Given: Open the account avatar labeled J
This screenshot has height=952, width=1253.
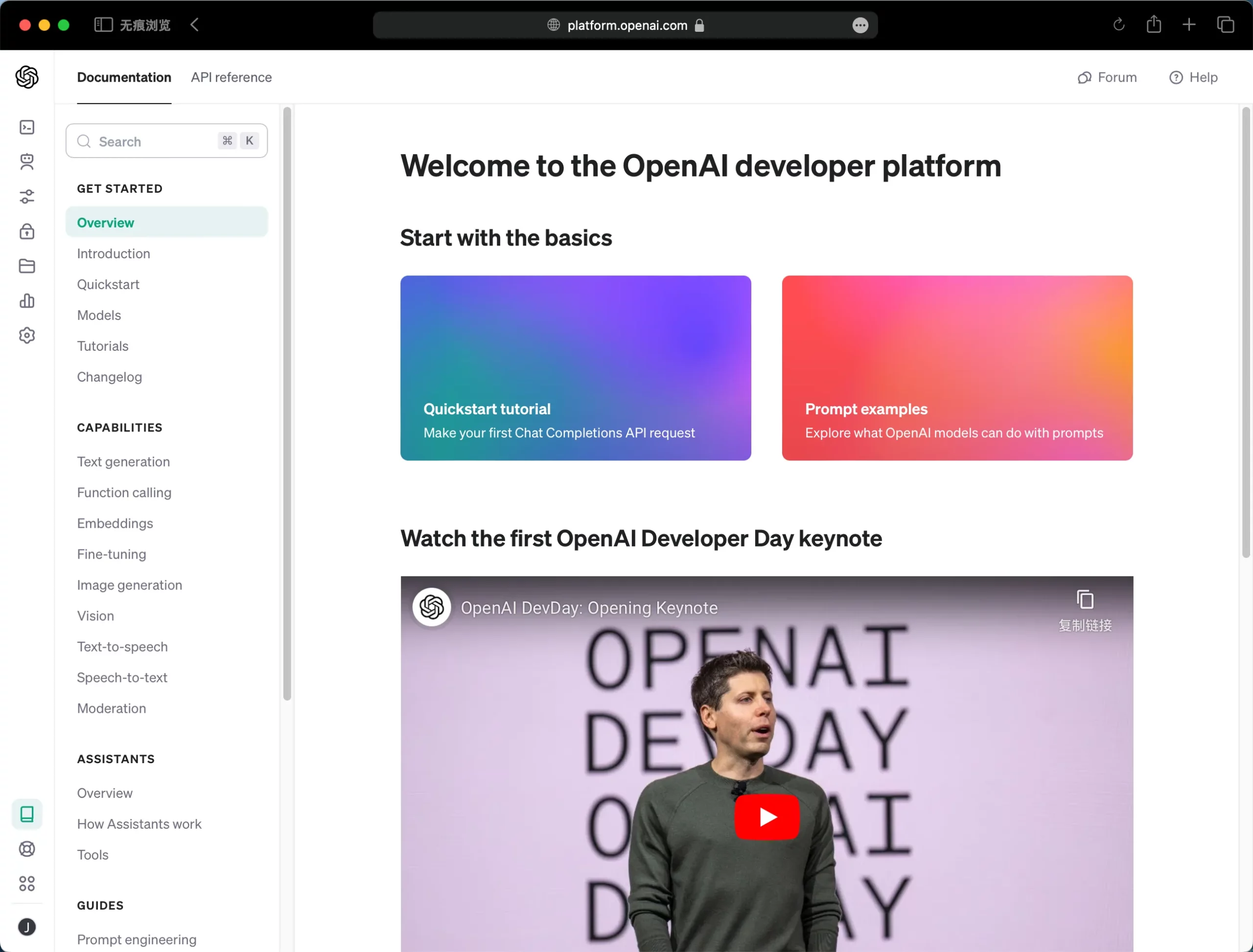Looking at the screenshot, I should [26, 927].
